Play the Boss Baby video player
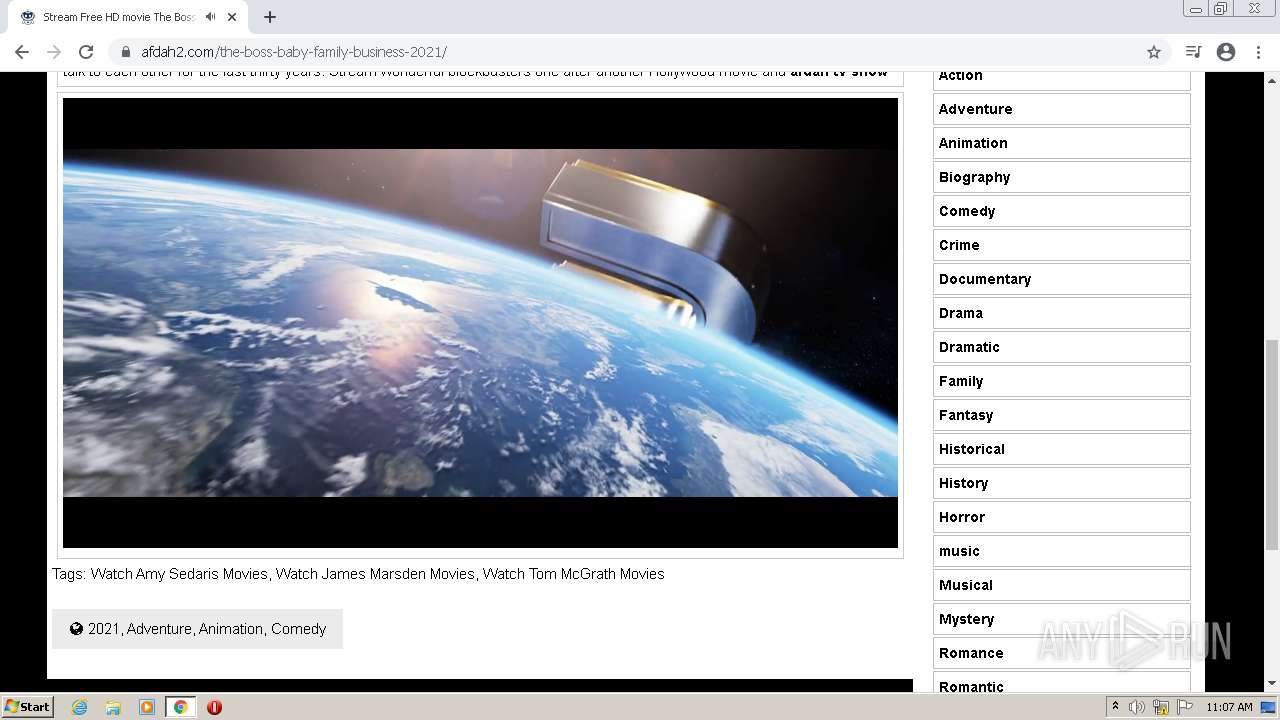The image size is (1280, 720). coord(480,323)
